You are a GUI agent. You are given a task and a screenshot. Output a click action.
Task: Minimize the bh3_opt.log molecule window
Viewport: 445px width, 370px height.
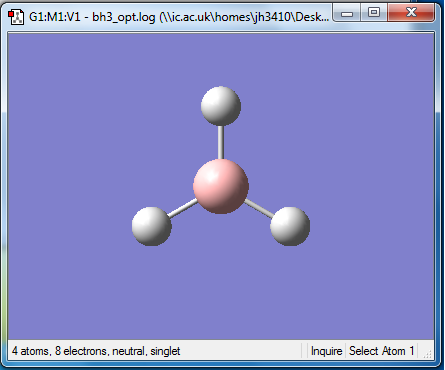(347, 14)
